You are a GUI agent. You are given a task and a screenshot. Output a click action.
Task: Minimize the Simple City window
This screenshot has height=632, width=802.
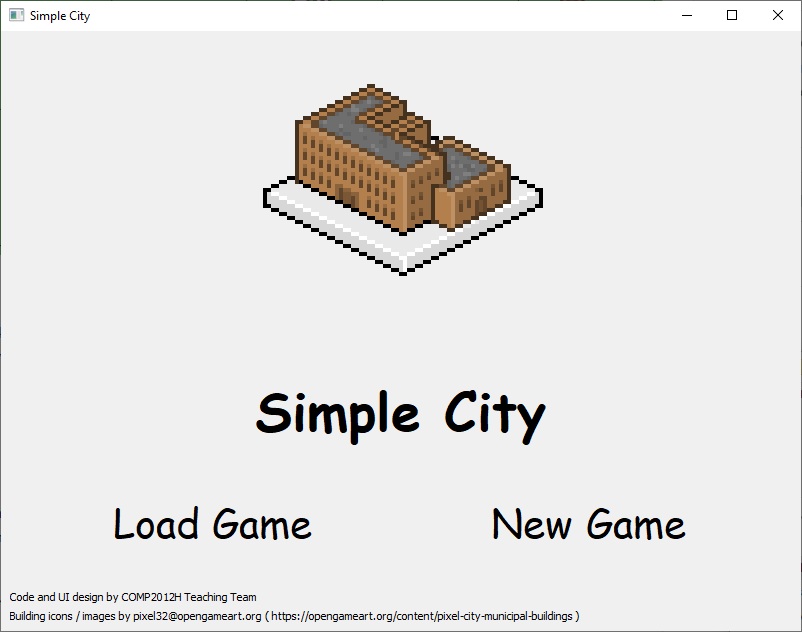(x=686, y=15)
